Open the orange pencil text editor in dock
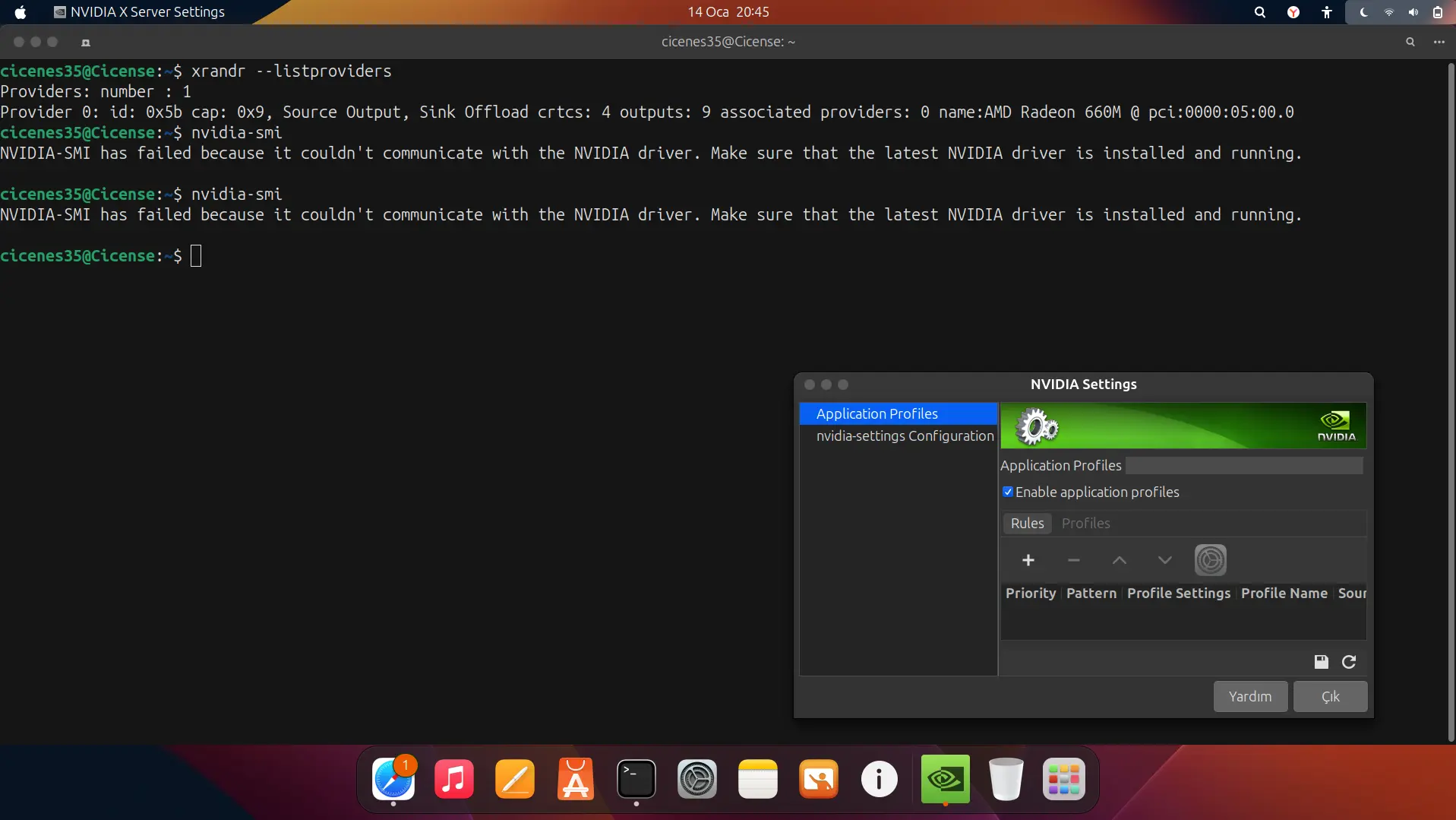 515,779
